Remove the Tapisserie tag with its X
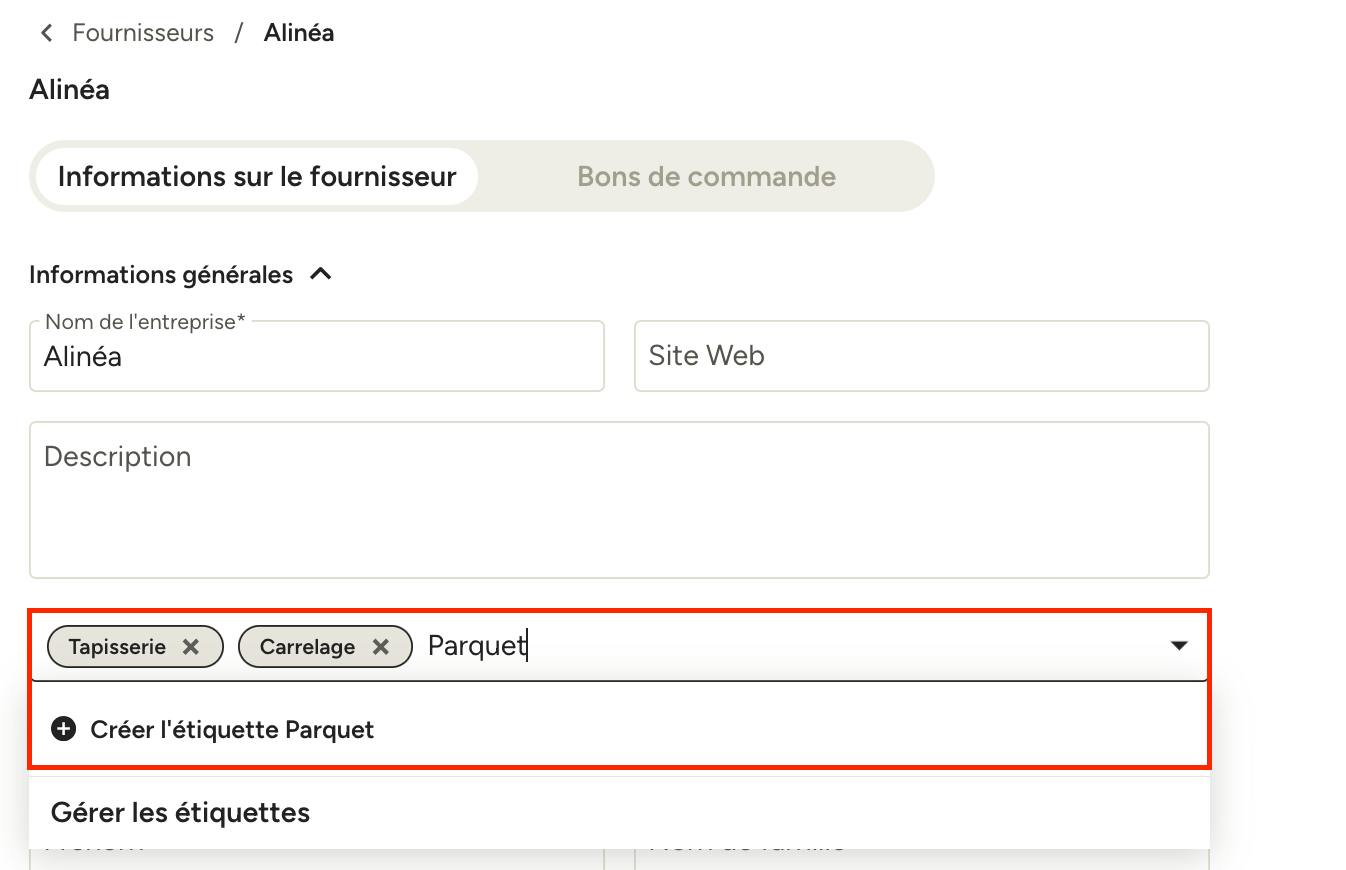The height and width of the screenshot is (870, 1346). [191, 647]
